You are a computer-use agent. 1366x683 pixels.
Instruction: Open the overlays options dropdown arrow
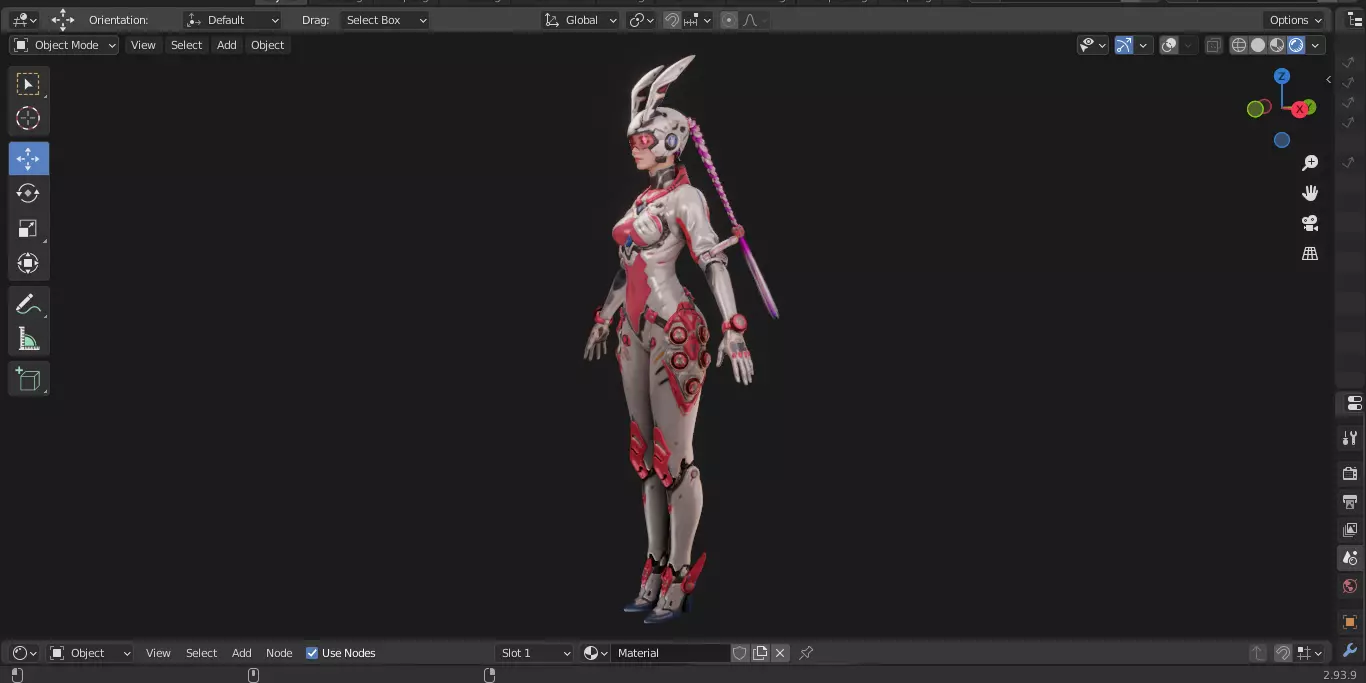[x=1186, y=45]
